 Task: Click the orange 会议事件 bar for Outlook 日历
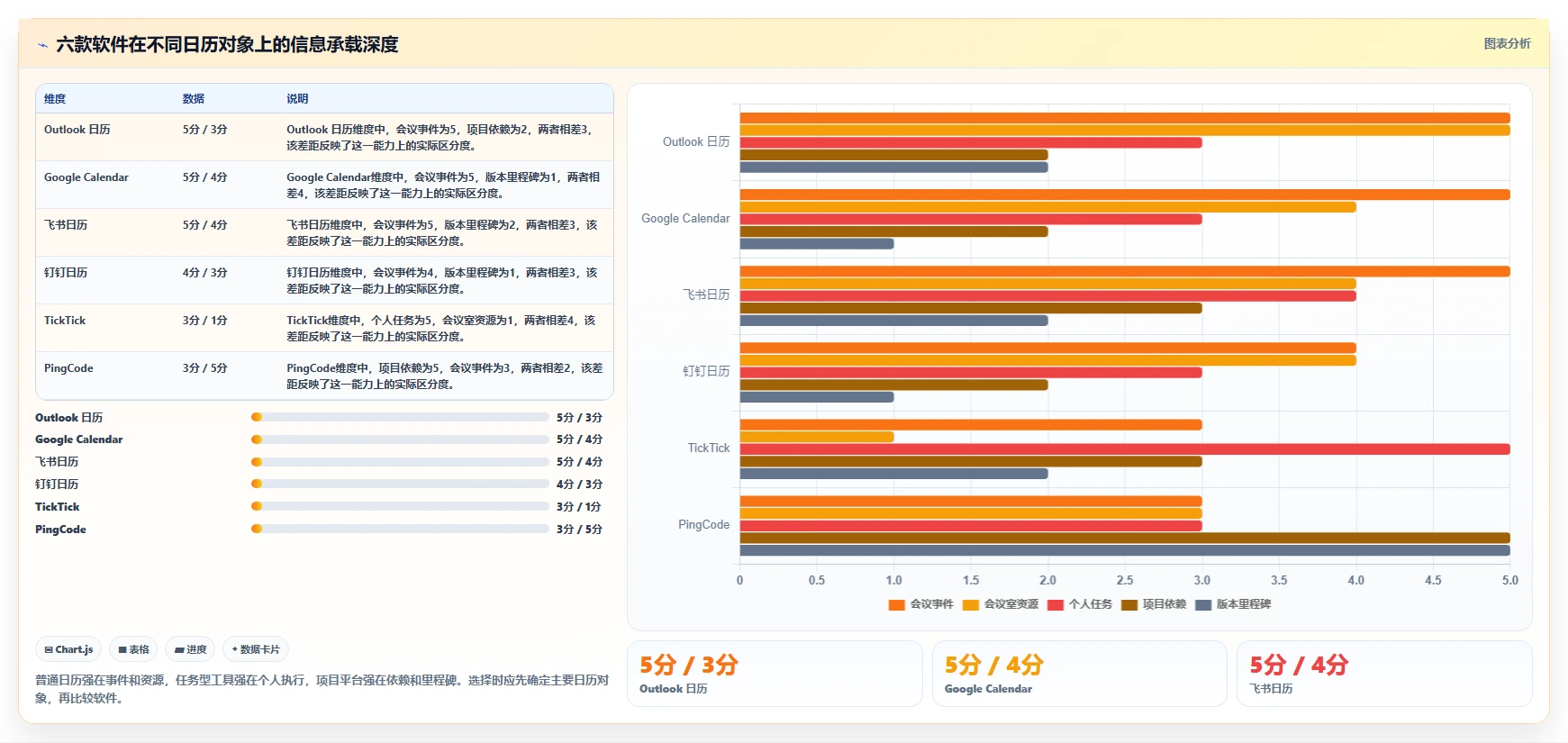point(1125,118)
